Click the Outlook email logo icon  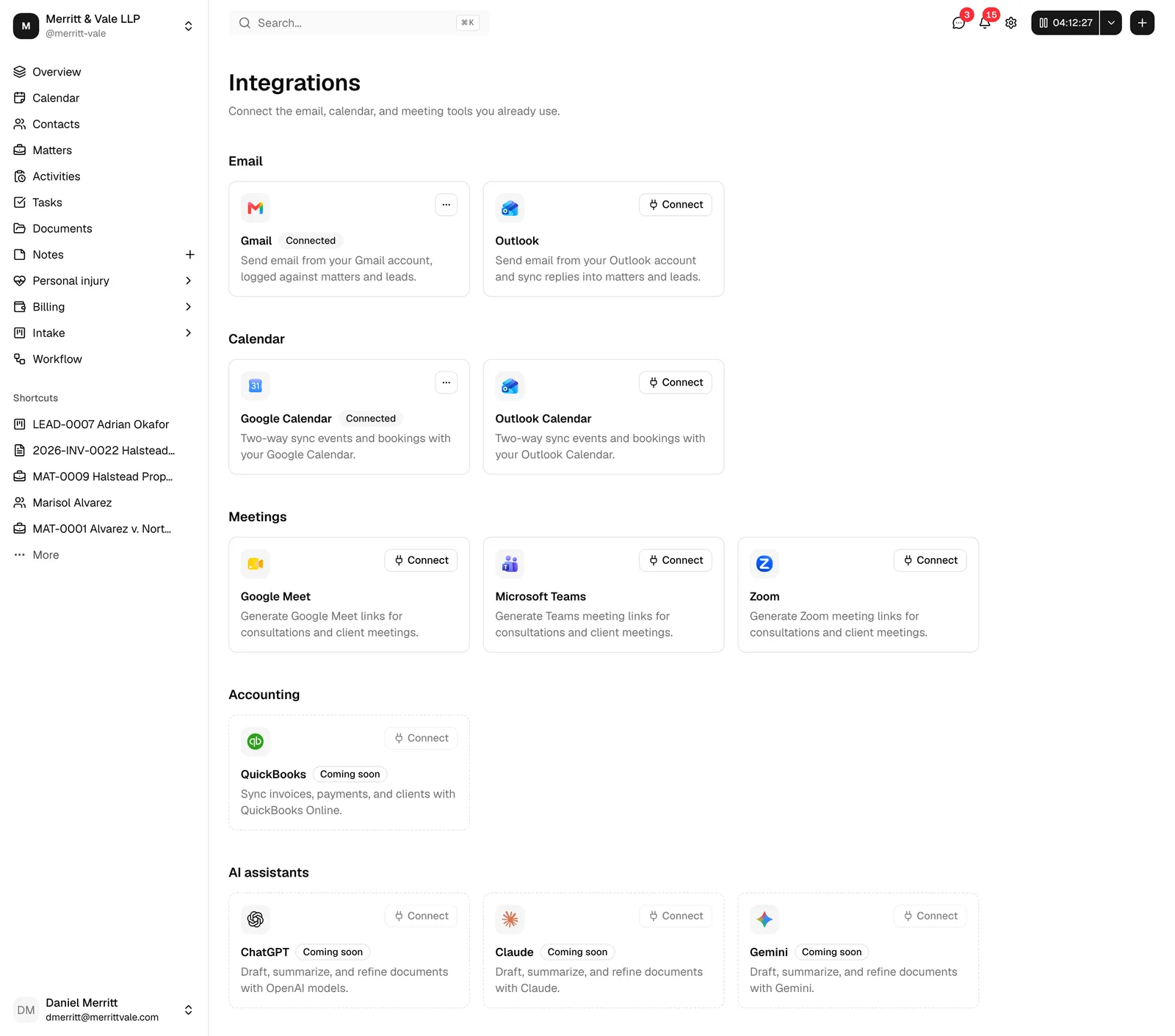tap(510, 209)
